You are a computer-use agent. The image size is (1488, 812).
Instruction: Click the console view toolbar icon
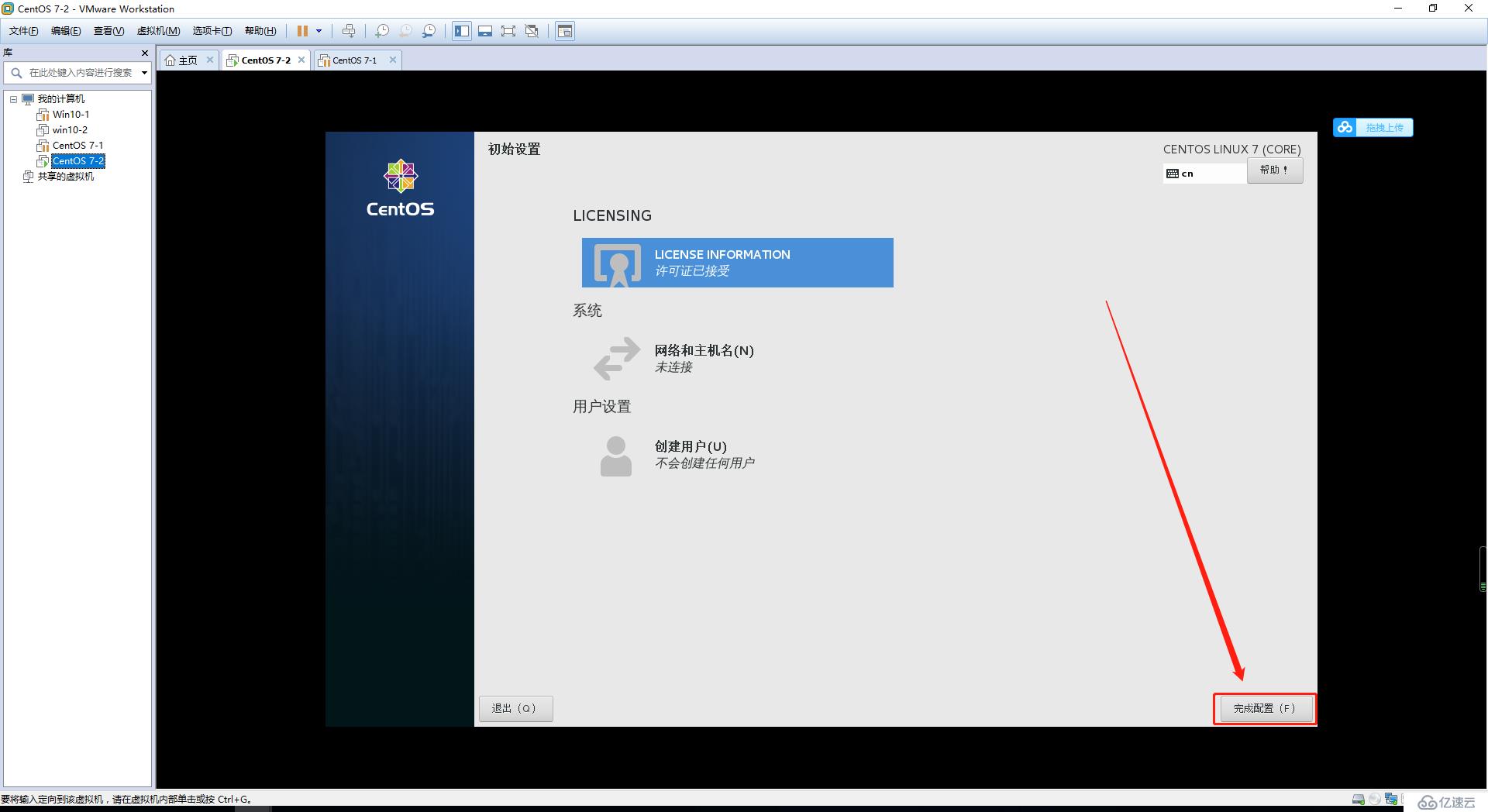pos(565,31)
